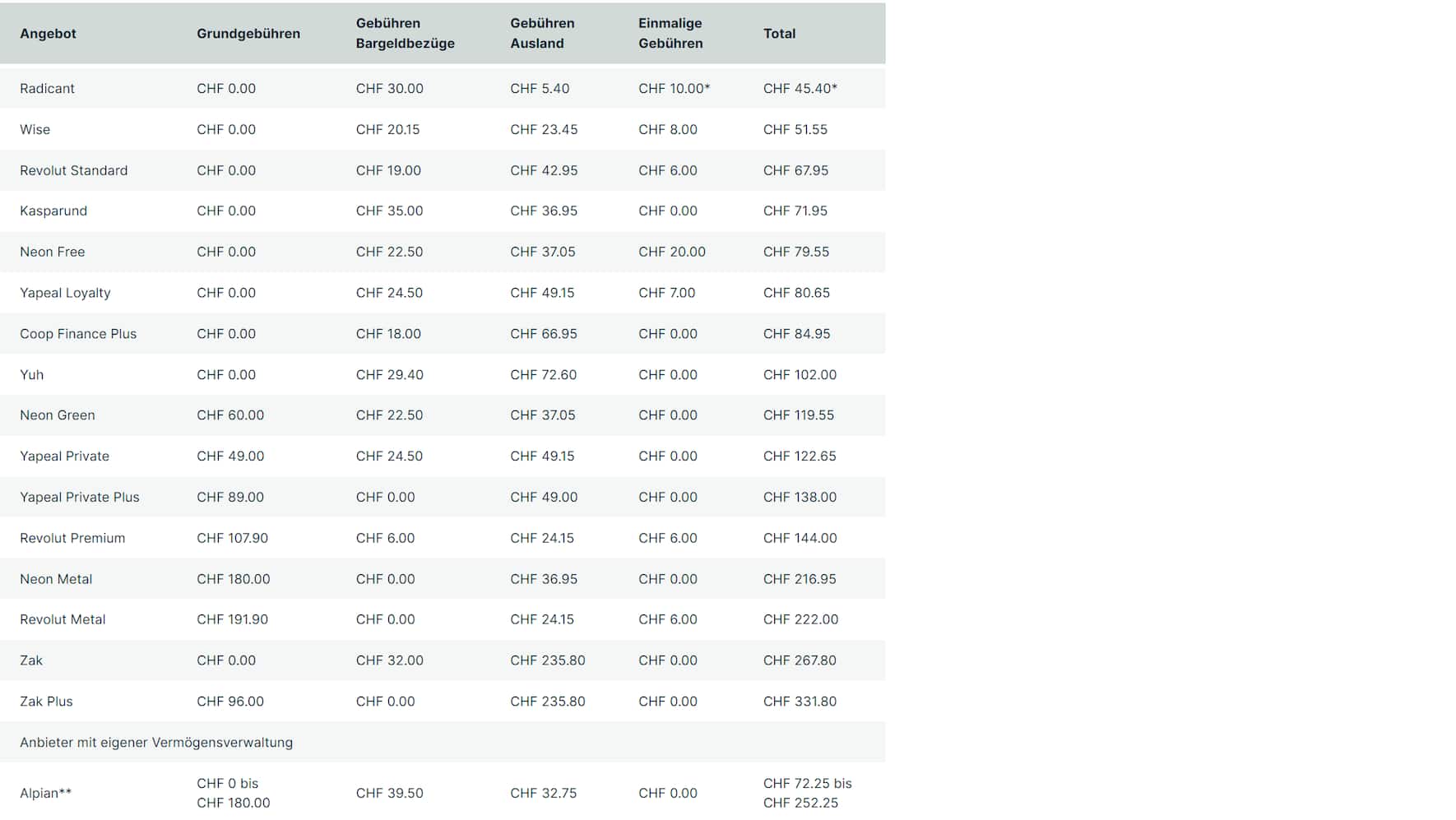This screenshot has width=1456, height=820.
Task: Select the Yapeal Loyalty offer name
Action: click(65, 293)
